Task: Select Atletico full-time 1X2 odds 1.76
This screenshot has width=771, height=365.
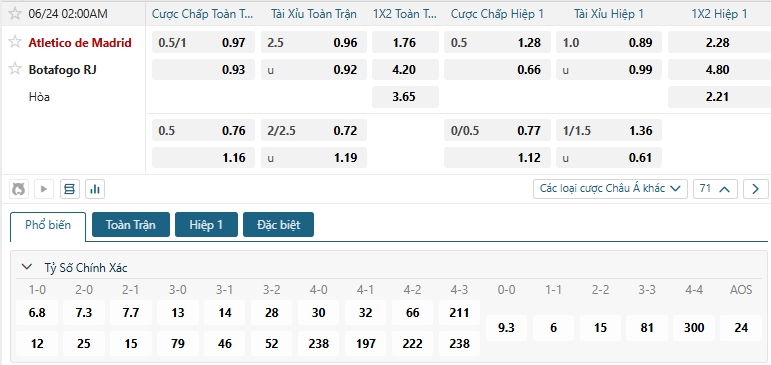Action: [405, 42]
